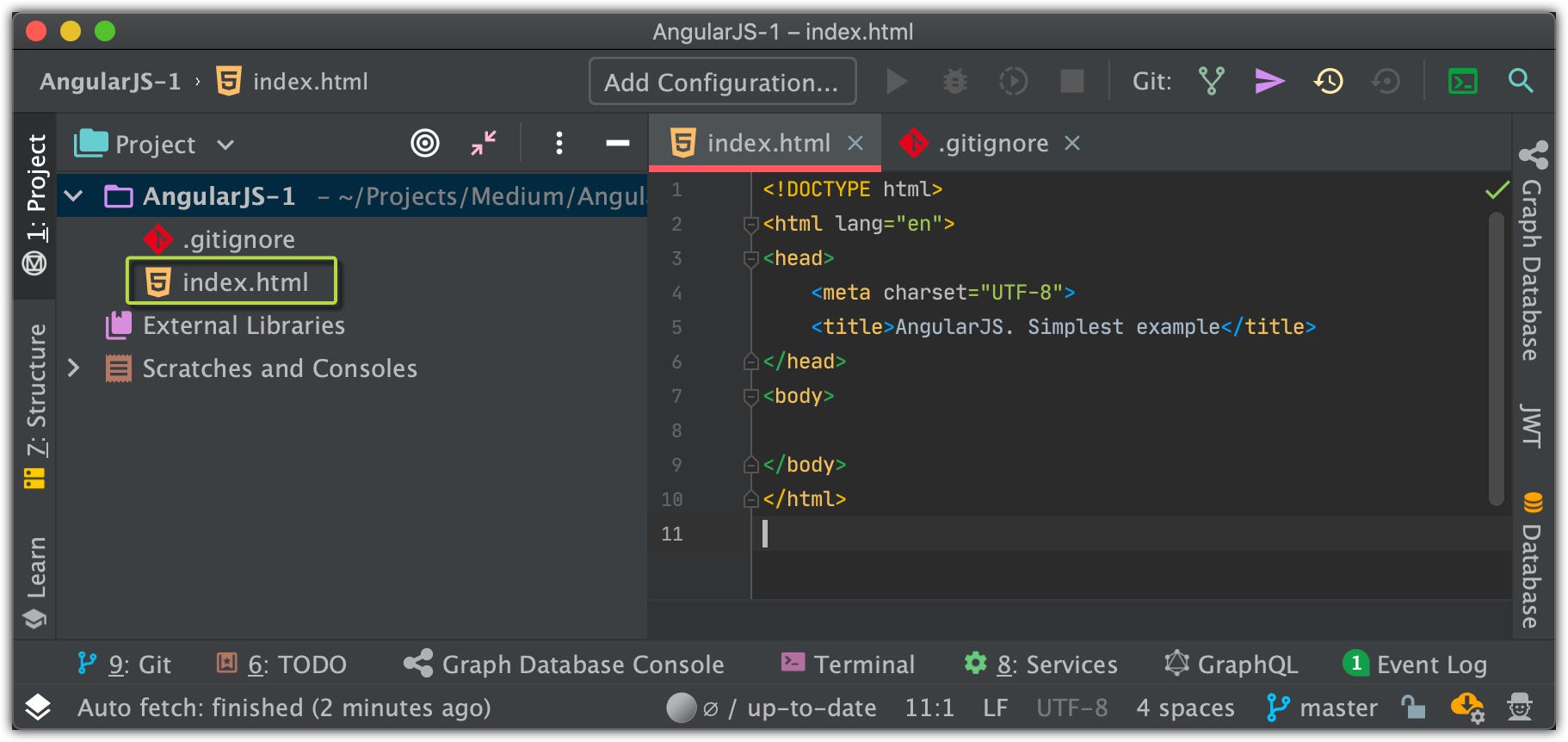Image resolution: width=1568 pixels, height=742 pixels.
Task: Expand Scratches and Consoles node
Action: pyautogui.click(x=74, y=368)
